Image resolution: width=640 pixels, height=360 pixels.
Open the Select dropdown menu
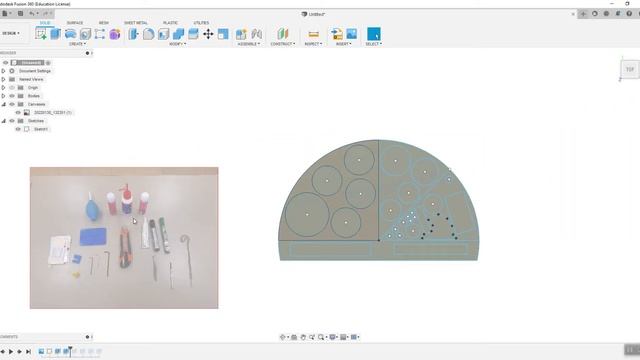373,44
